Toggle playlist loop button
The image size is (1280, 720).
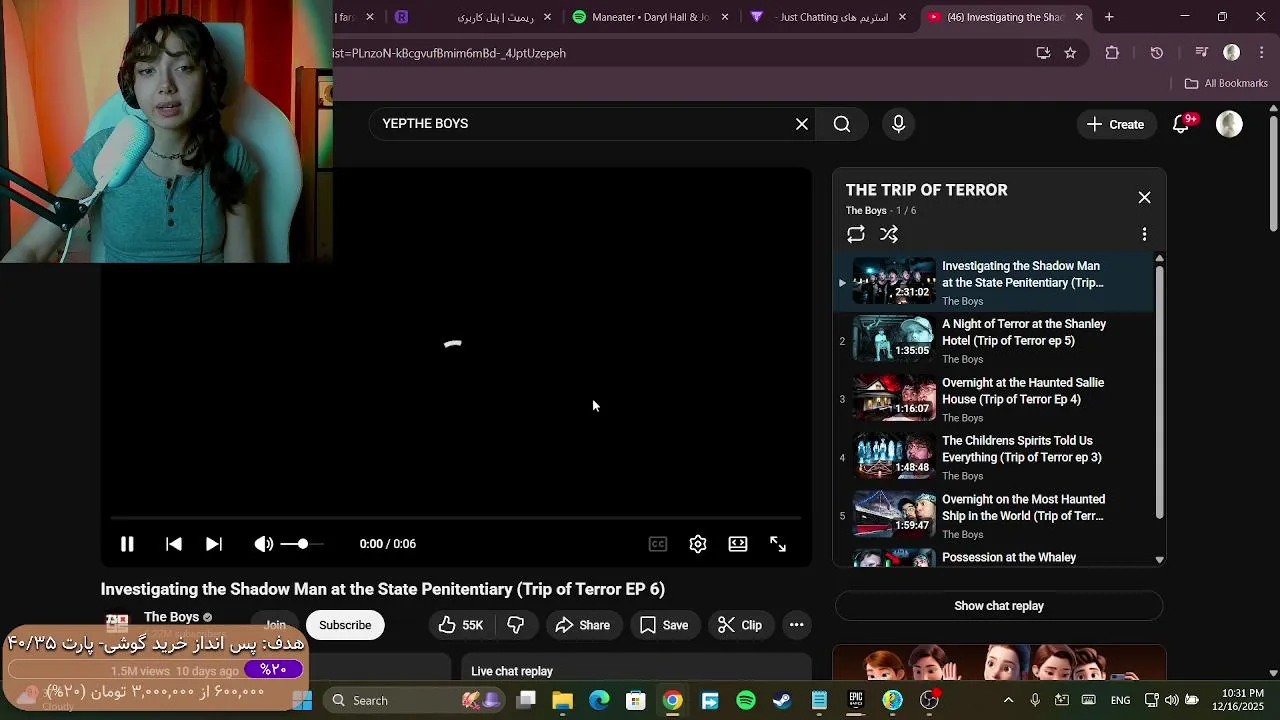(x=856, y=234)
